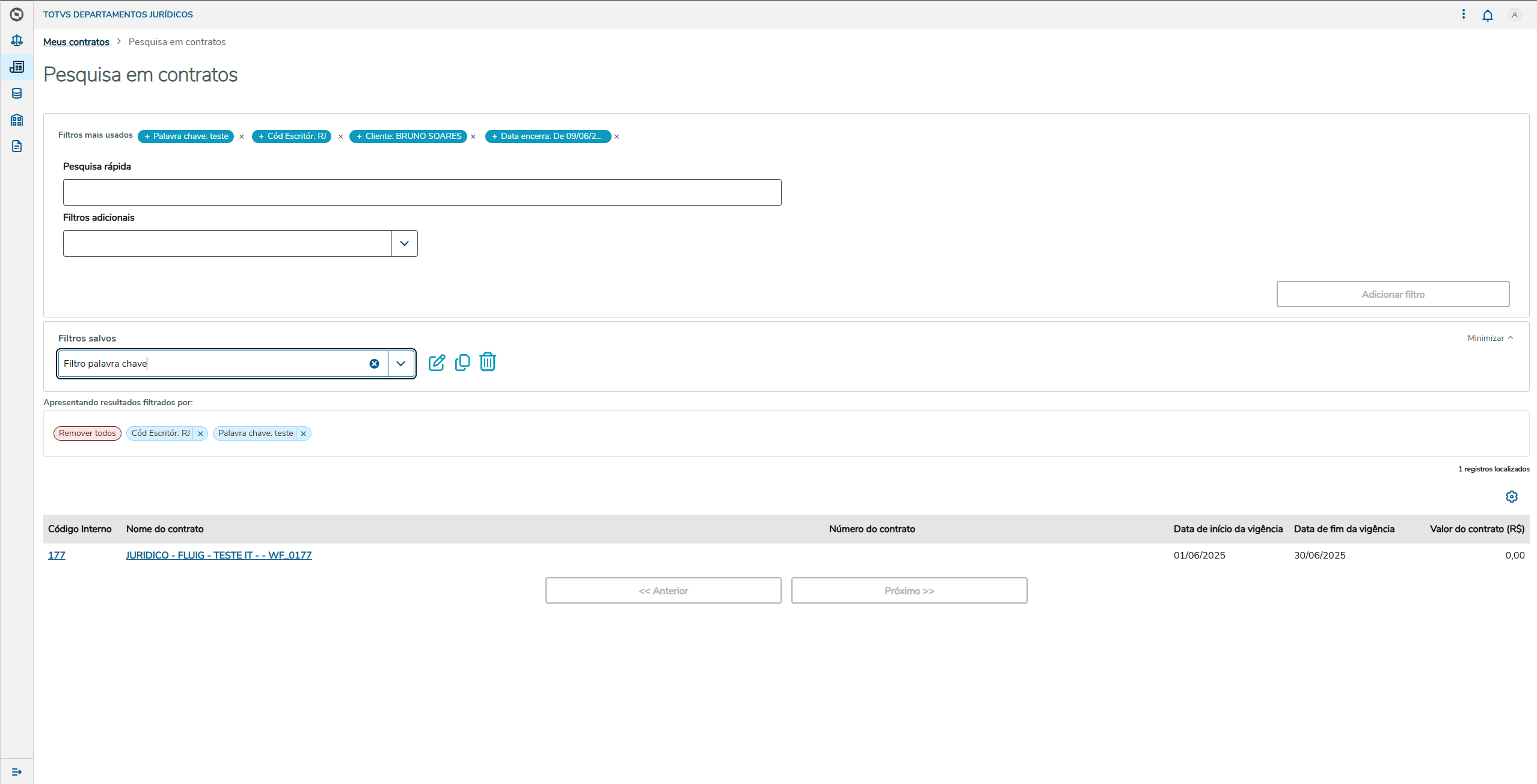This screenshot has height=784, width=1537.
Task: Open the three-dot options menu
Action: [x=1464, y=14]
